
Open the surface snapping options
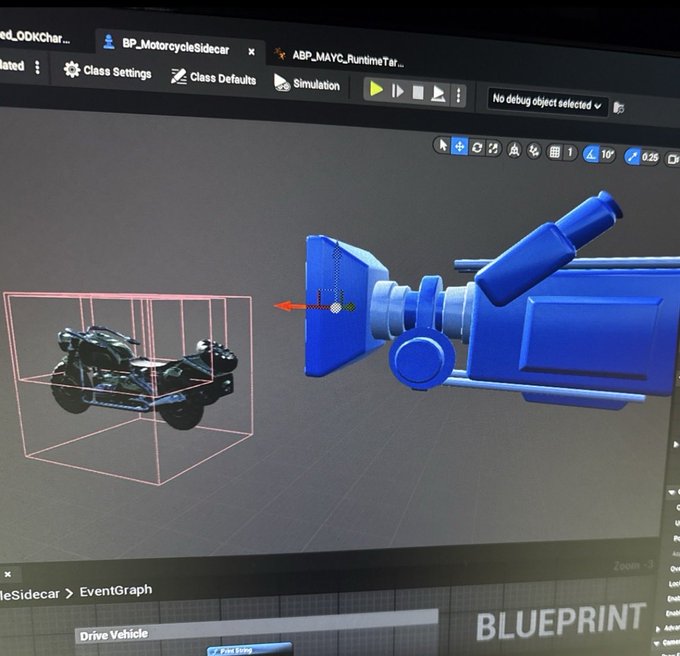click(534, 151)
